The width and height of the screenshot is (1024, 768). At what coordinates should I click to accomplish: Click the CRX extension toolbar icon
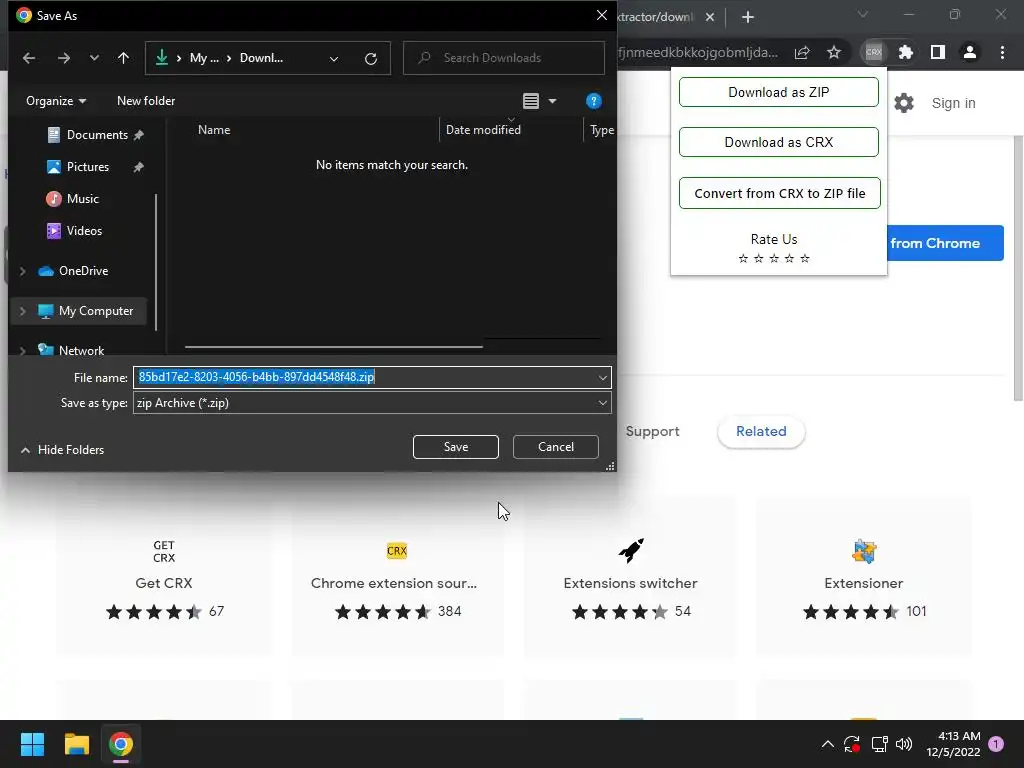pos(874,52)
